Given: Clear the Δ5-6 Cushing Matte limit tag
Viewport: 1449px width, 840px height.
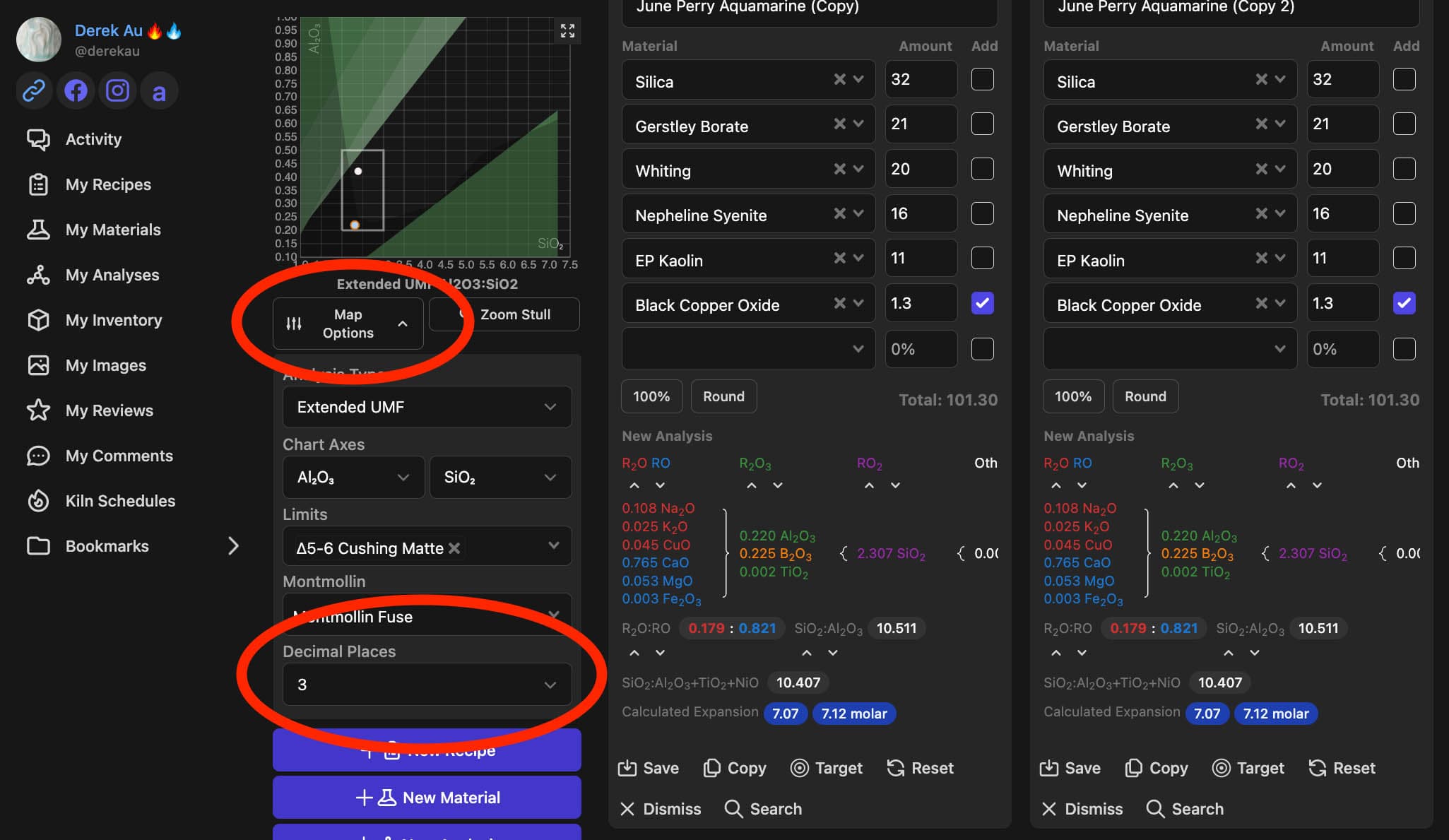Looking at the screenshot, I should (454, 548).
